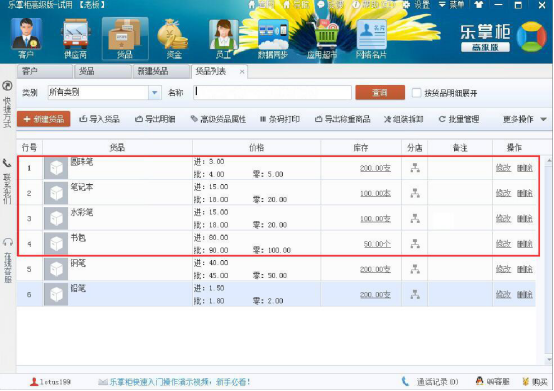
Task: Click the orange 查询 search button
Action: point(380,93)
